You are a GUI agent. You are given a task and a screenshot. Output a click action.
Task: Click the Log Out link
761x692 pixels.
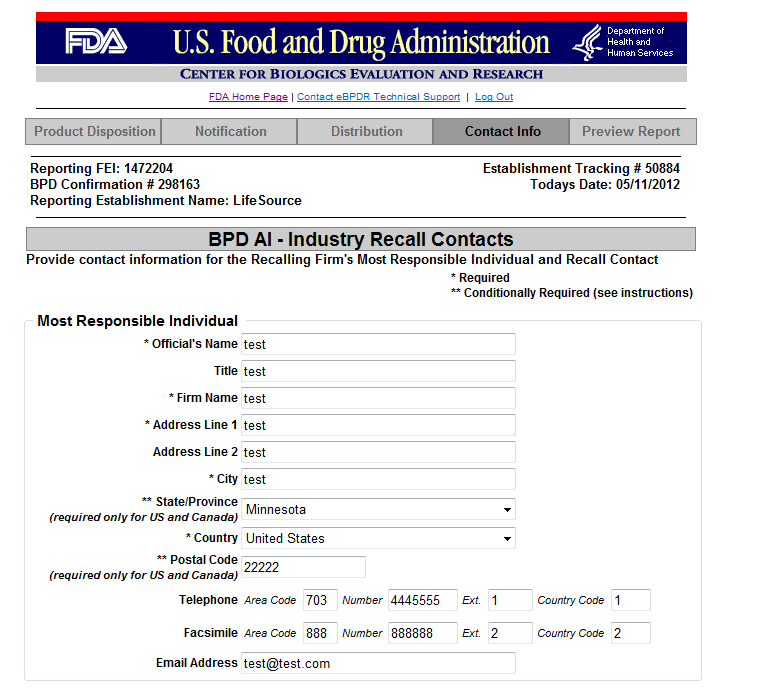[494, 97]
